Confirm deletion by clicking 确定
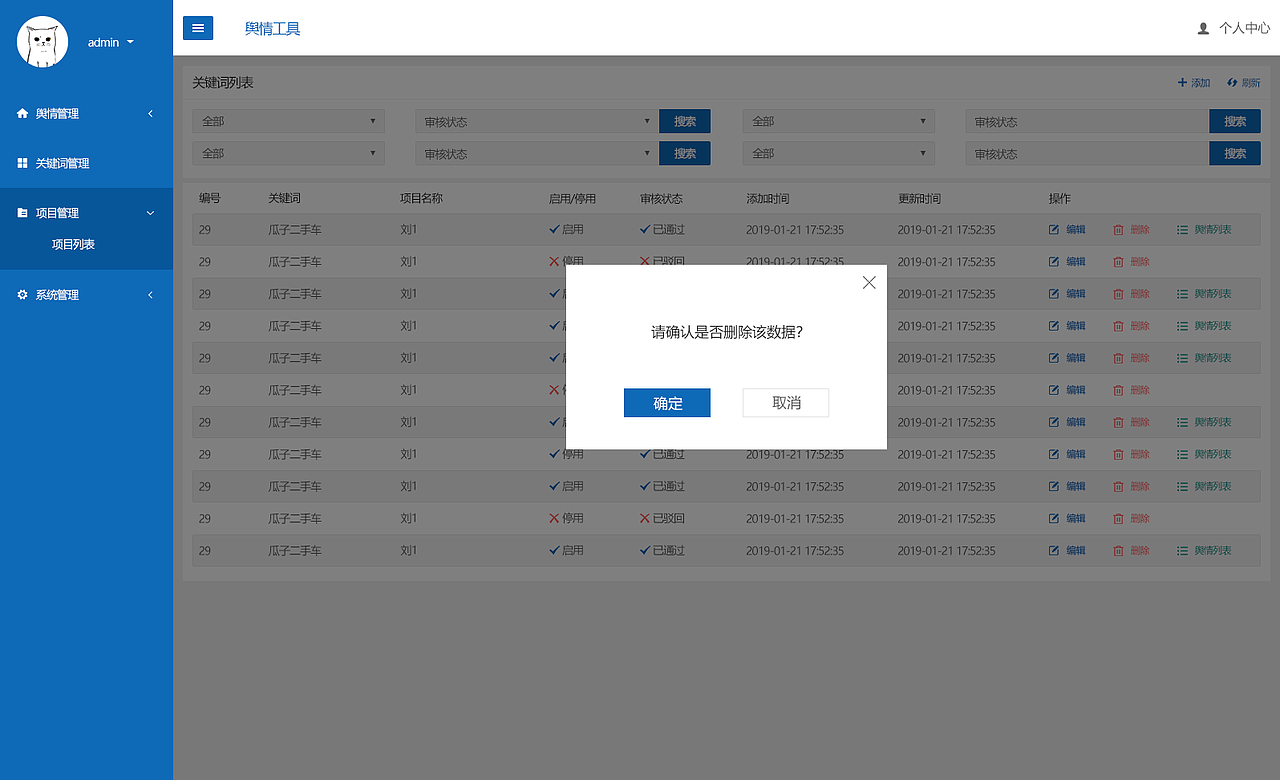 [666, 403]
